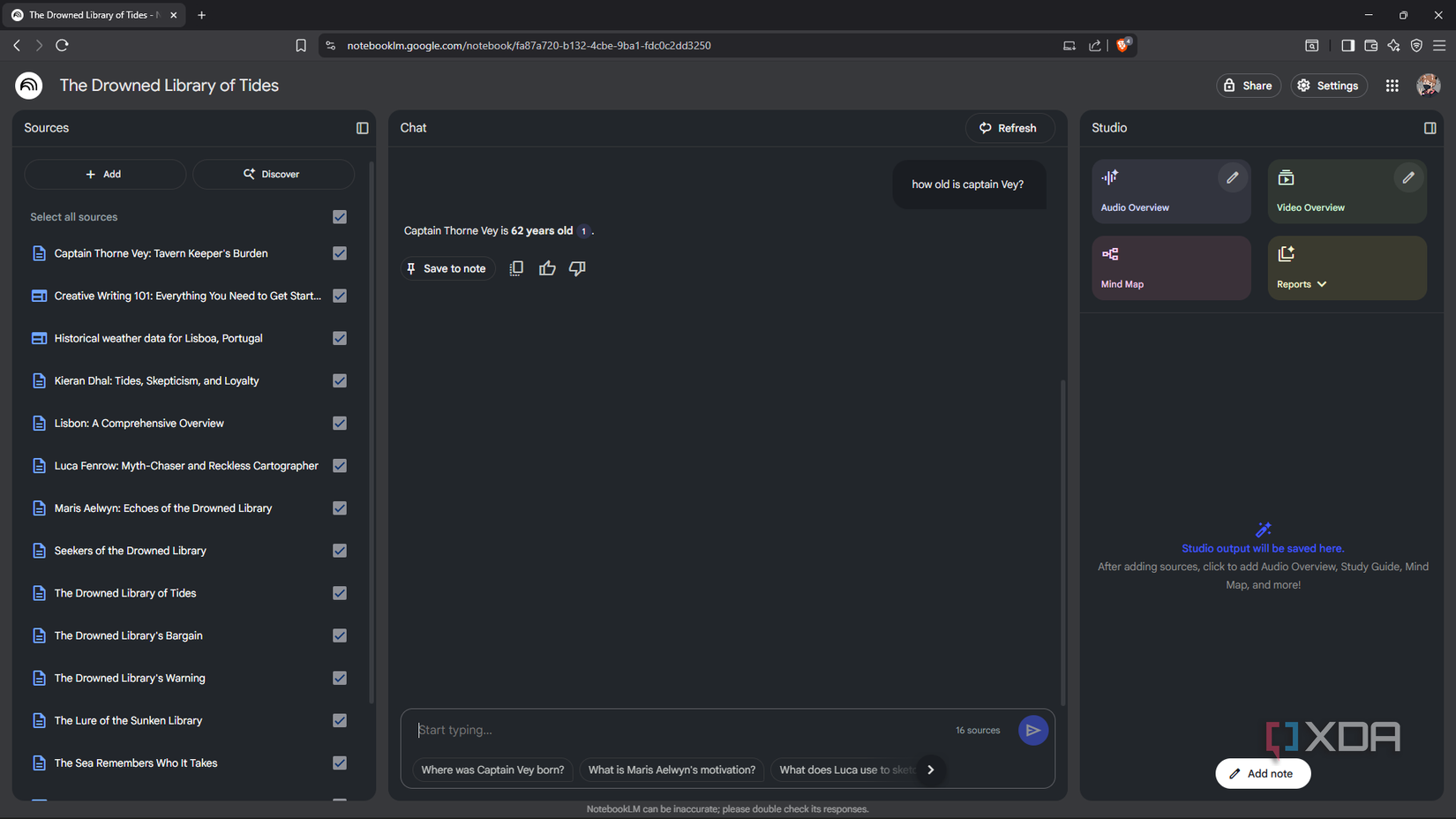Click the Add note button
Viewport: 1456px width, 819px height.
(1262, 773)
